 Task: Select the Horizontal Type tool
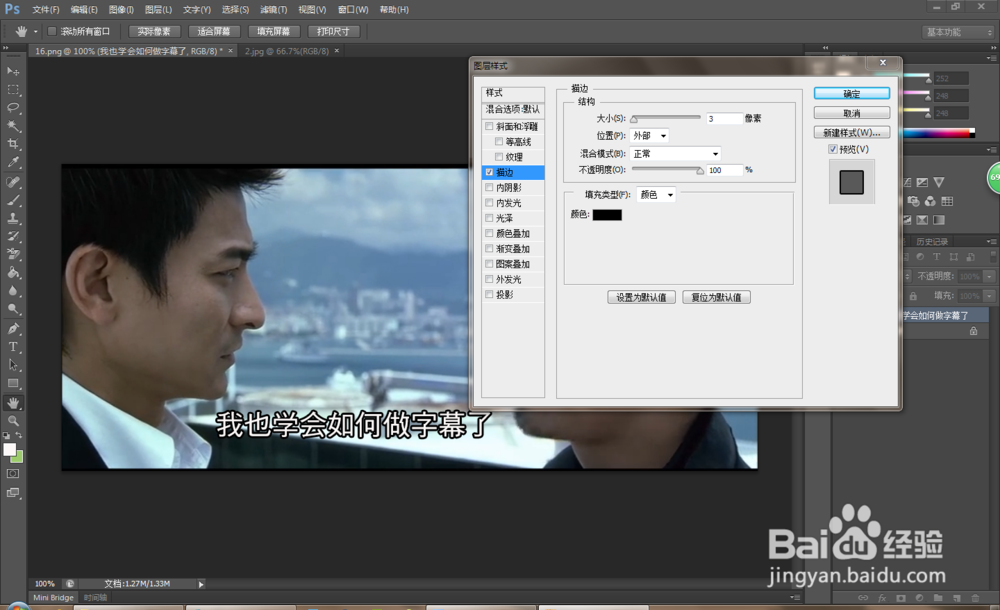[13, 347]
